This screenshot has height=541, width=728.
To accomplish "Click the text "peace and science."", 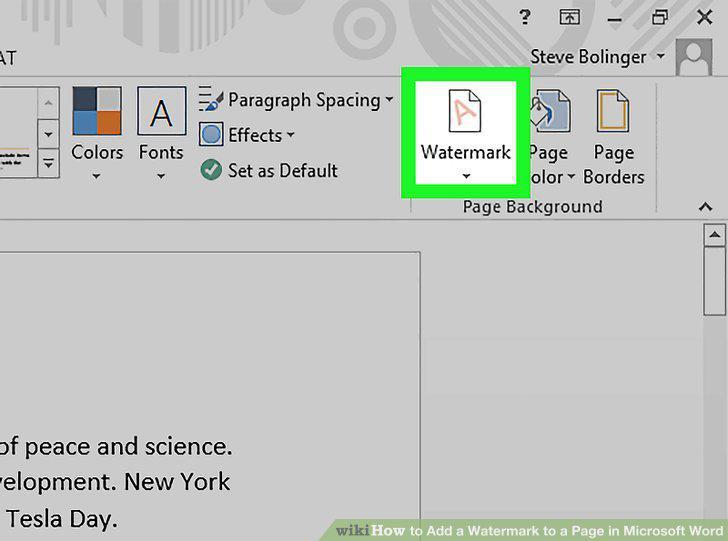I will click(x=128, y=447).
